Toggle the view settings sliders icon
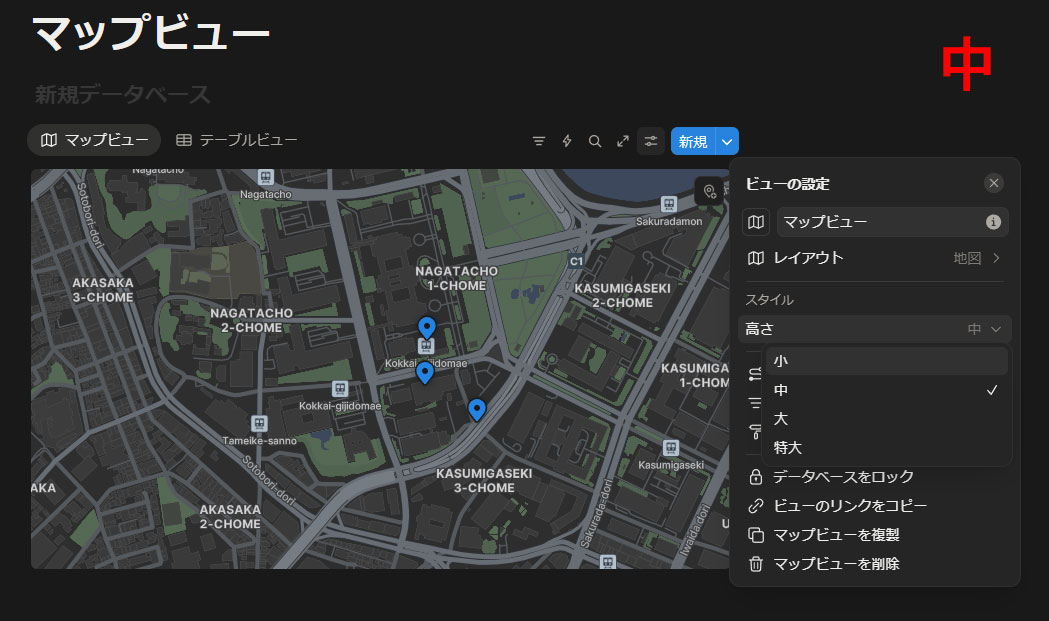The width and height of the screenshot is (1049, 621). 651,141
